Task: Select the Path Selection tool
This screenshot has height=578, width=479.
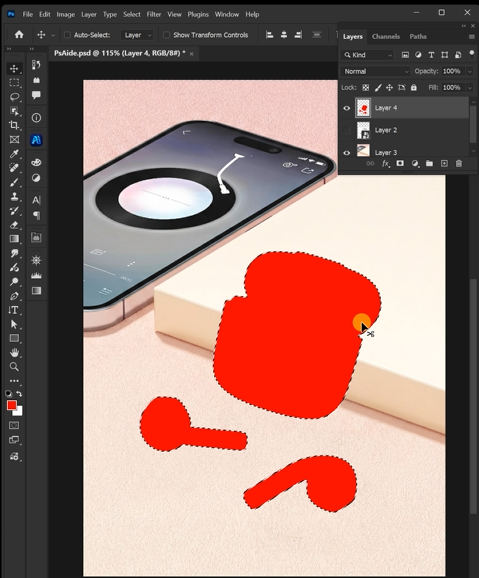Action: (14, 324)
